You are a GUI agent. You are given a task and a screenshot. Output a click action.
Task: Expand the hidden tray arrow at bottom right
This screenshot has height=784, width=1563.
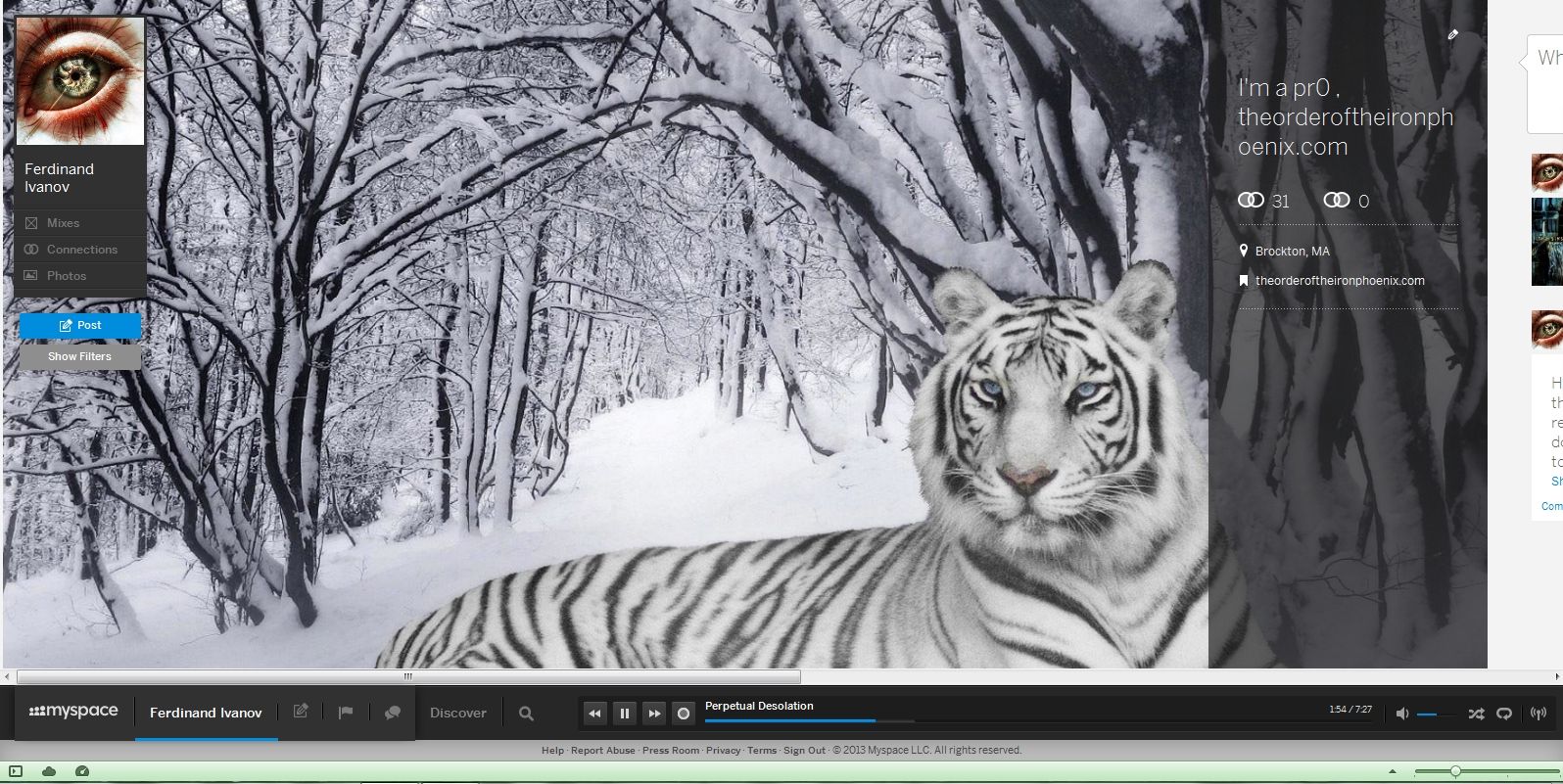(1393, 771)
